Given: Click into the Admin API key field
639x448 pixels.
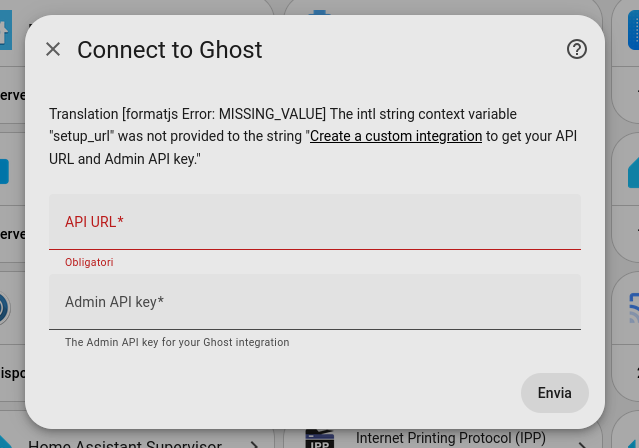Looking at the screenshot, I should [314, 302].
